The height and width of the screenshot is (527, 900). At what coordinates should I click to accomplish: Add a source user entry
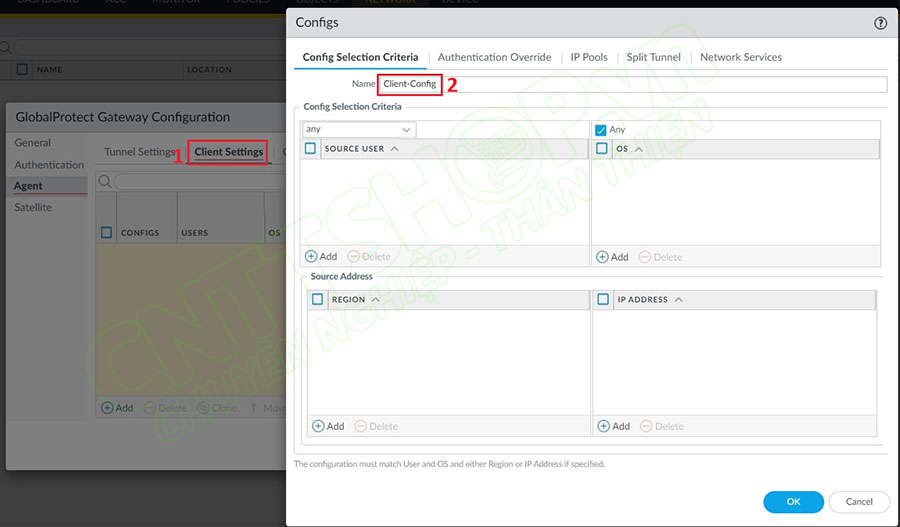pos(321,257)
